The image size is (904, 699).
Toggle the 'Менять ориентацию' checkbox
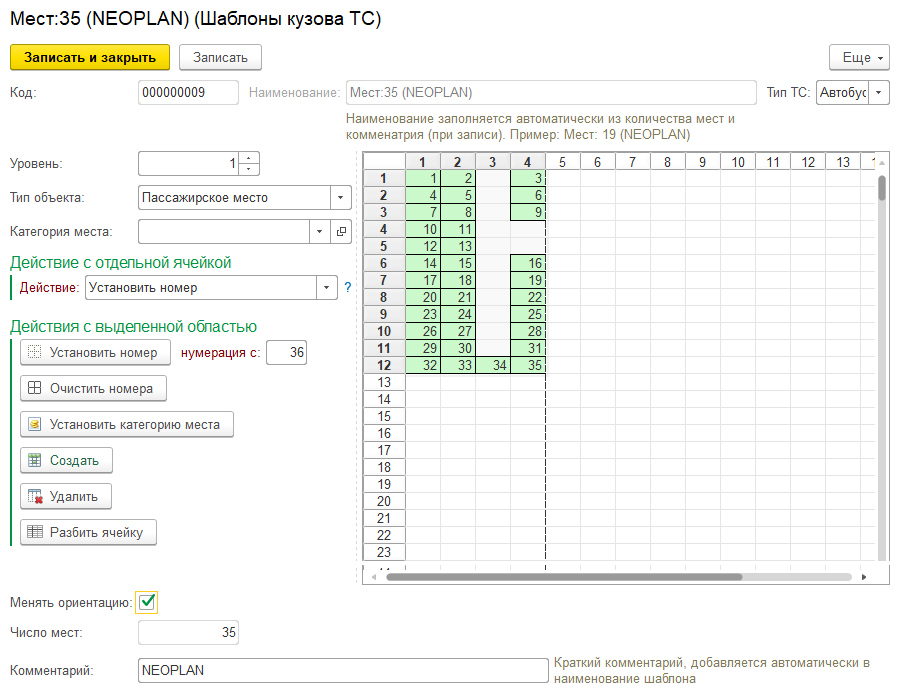tap(148, 602)
